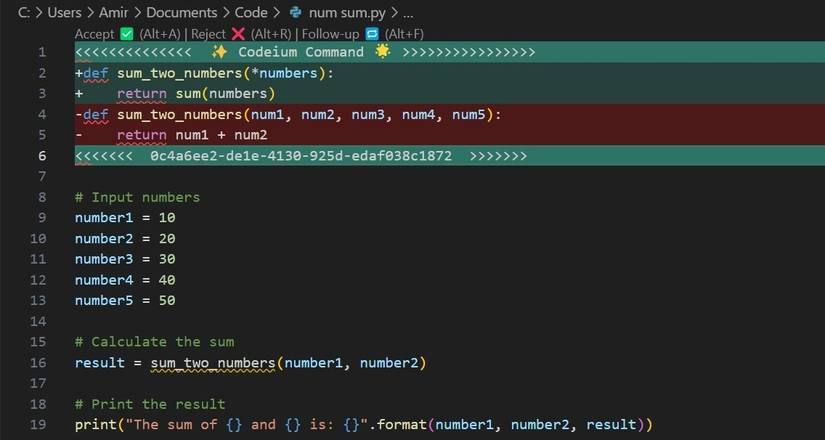Click line number 6 in the gutter
Image resolution: width=825 pixels, height=440 pixels.
(42, 156)
